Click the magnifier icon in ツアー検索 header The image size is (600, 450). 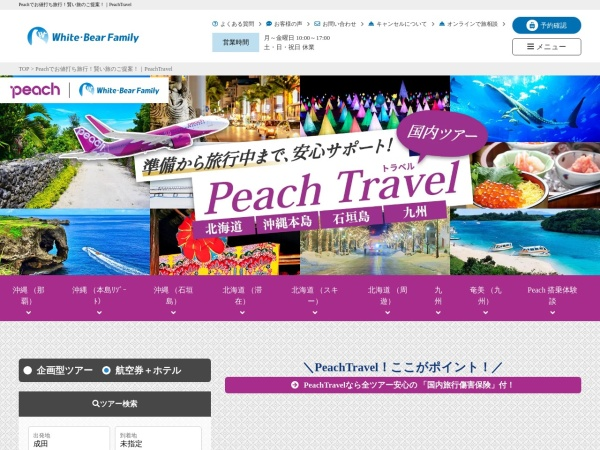[x=96, y=403]
